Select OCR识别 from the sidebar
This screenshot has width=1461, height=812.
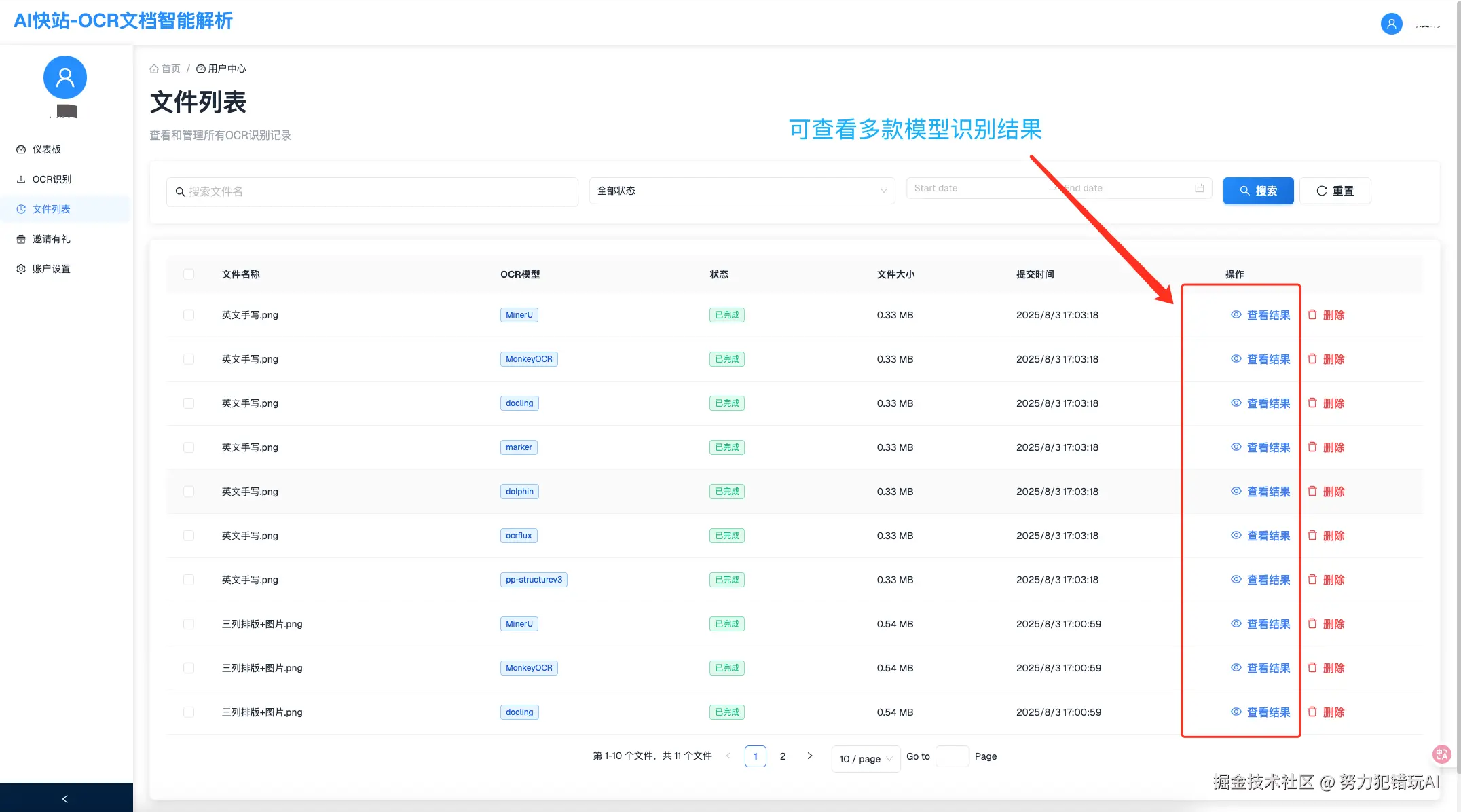[51, 179]
